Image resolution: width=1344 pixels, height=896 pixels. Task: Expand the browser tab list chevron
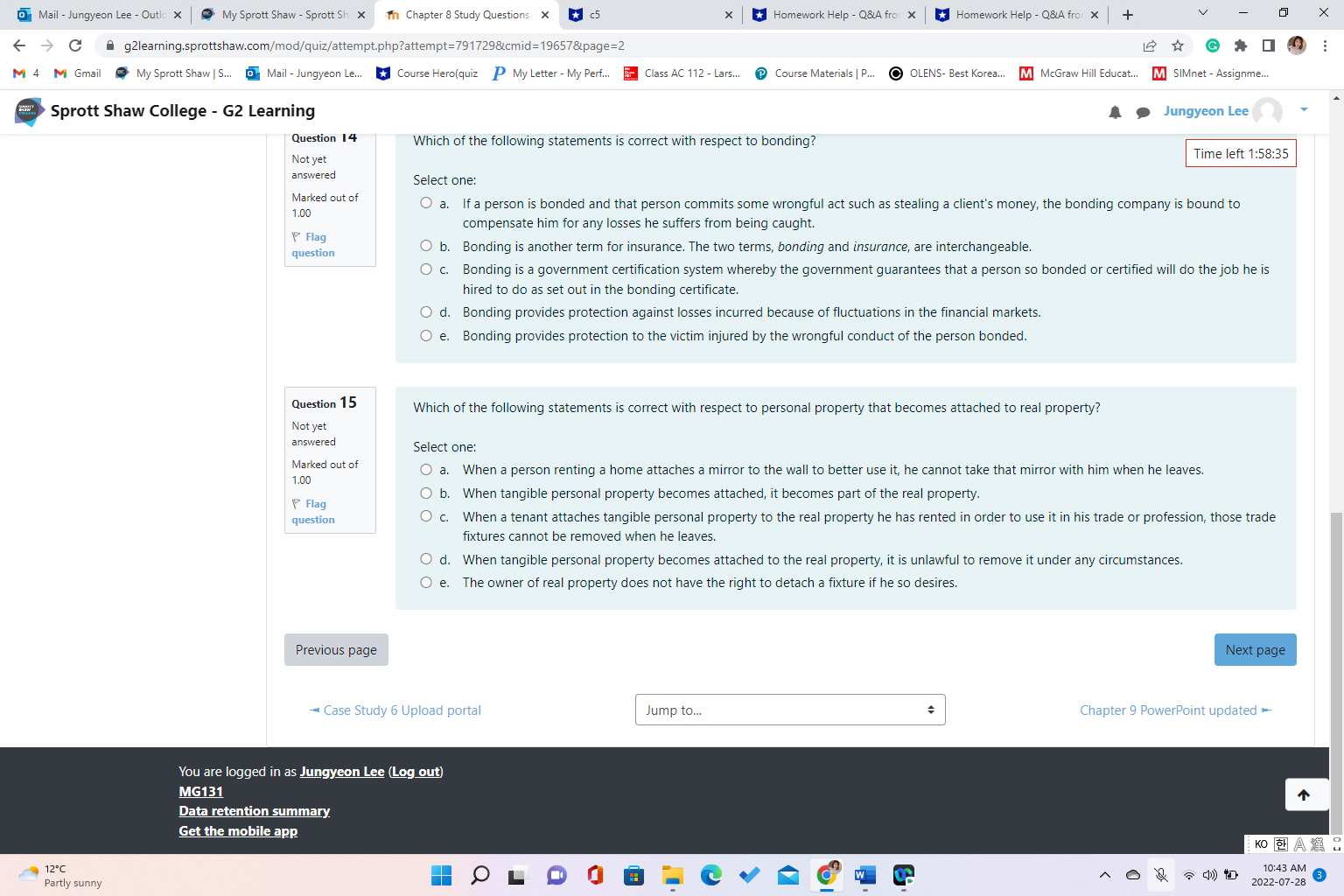tap(1202, 14)
